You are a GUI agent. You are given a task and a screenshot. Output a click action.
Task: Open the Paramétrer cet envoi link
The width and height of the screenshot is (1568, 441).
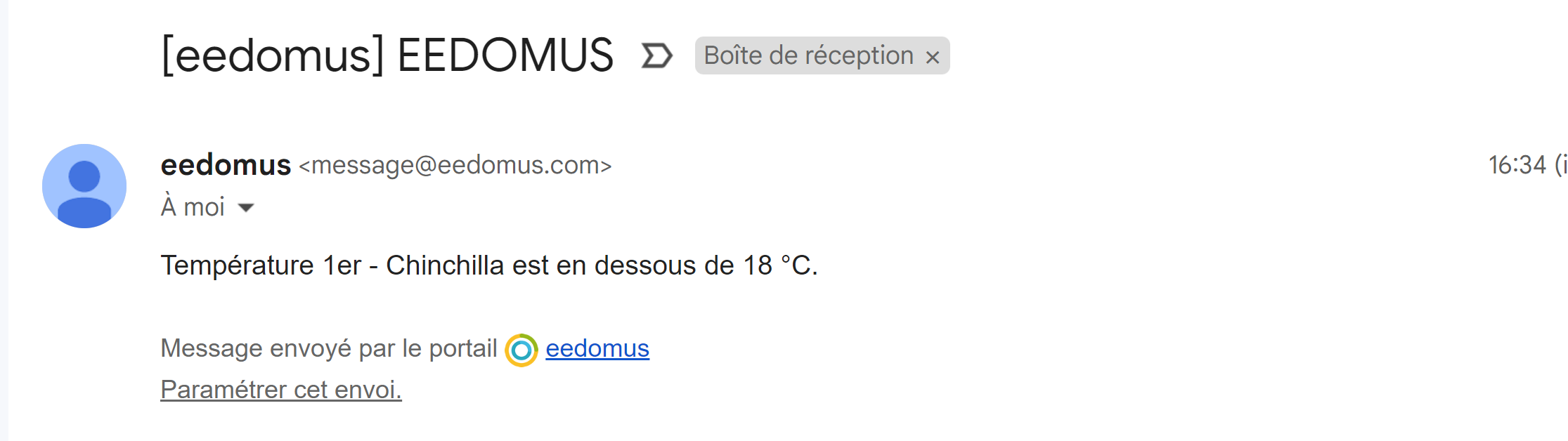[281, 389]
